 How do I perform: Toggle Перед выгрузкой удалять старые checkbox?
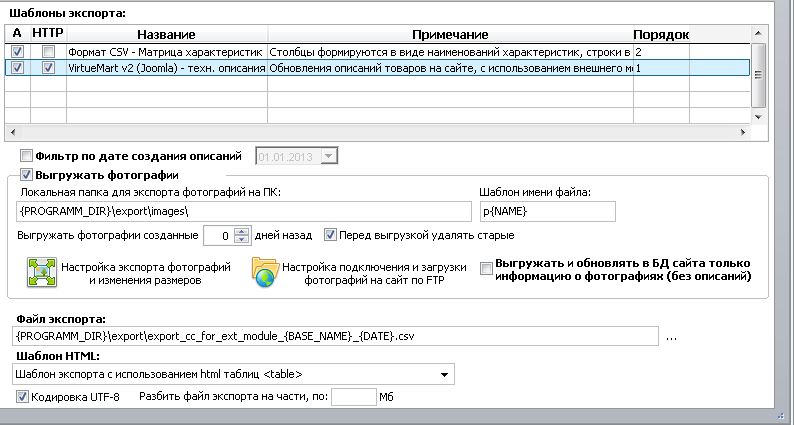(330, 235)
